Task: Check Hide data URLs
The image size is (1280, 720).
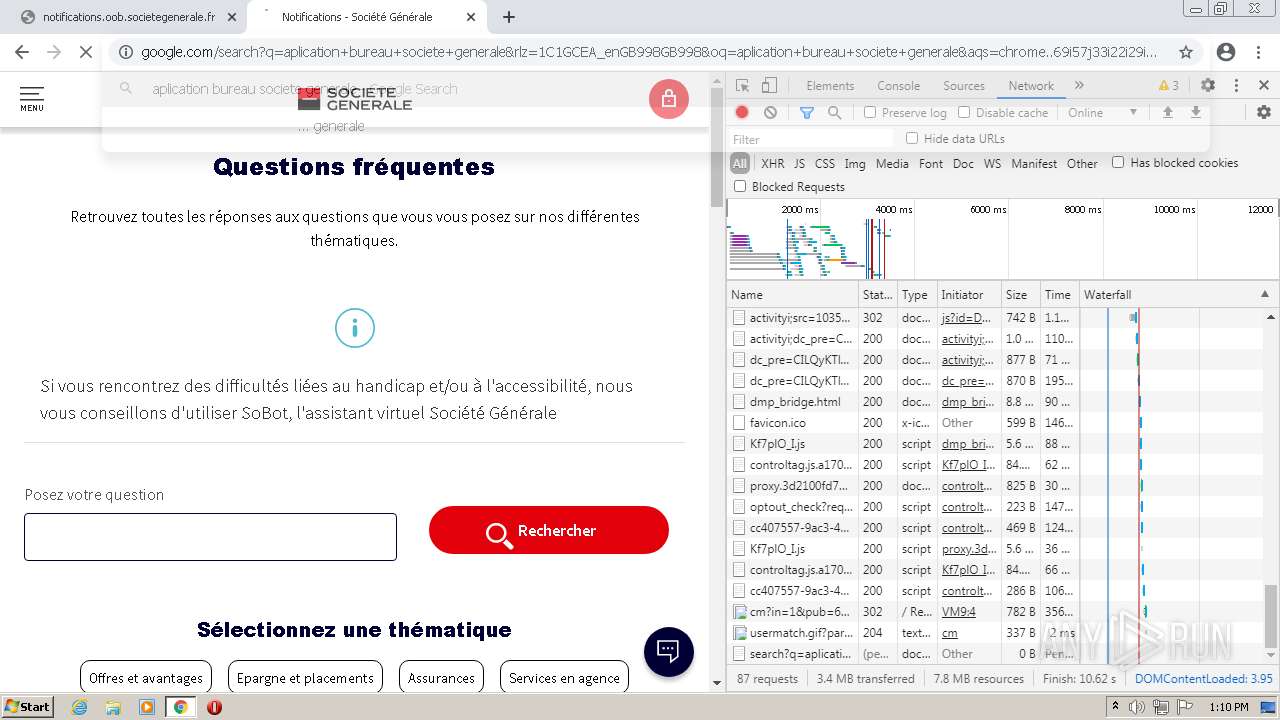Action: point(912,138)
